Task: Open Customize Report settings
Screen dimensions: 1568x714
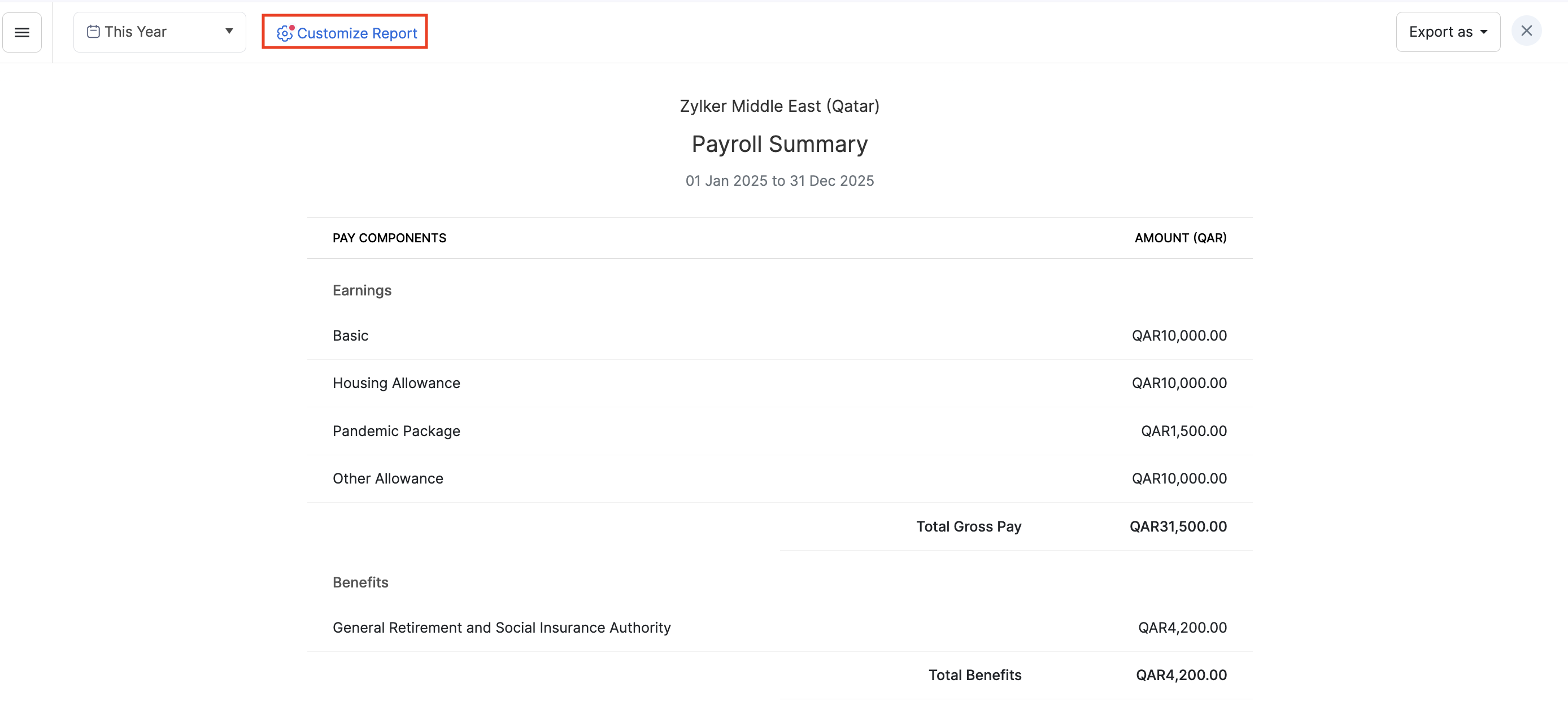Action: pyautogui.click(x=356, y=33)
